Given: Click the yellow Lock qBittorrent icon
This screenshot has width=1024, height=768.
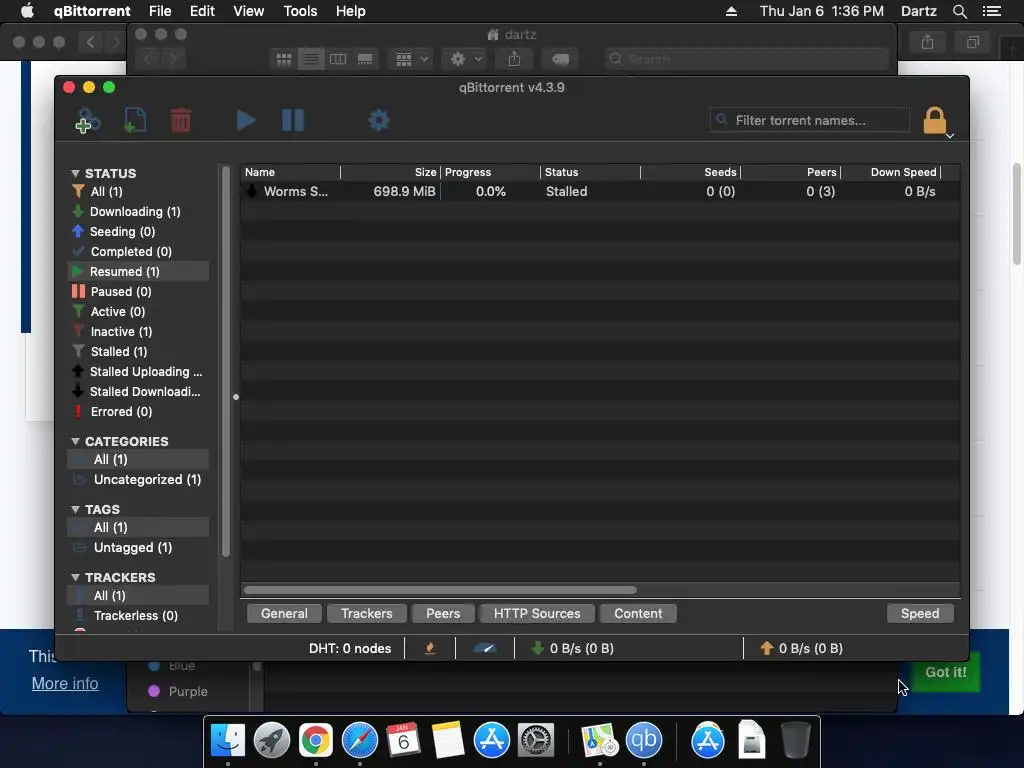Looking at the screenshot, I should point(935,120).
